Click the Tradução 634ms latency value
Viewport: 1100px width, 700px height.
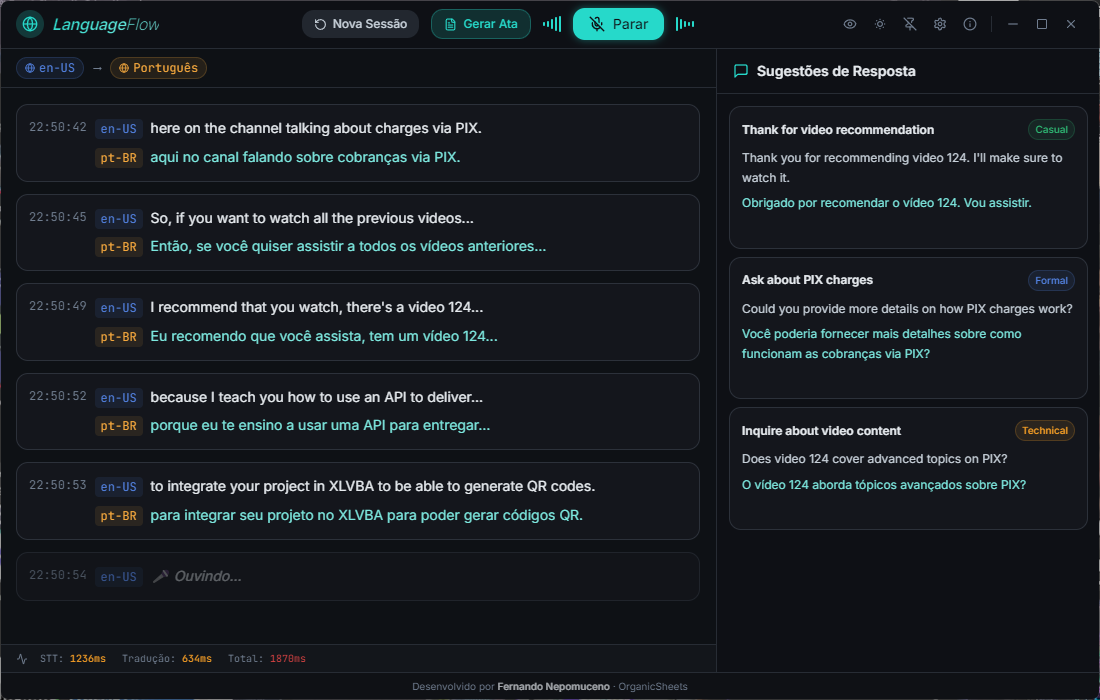click(196, 659)
